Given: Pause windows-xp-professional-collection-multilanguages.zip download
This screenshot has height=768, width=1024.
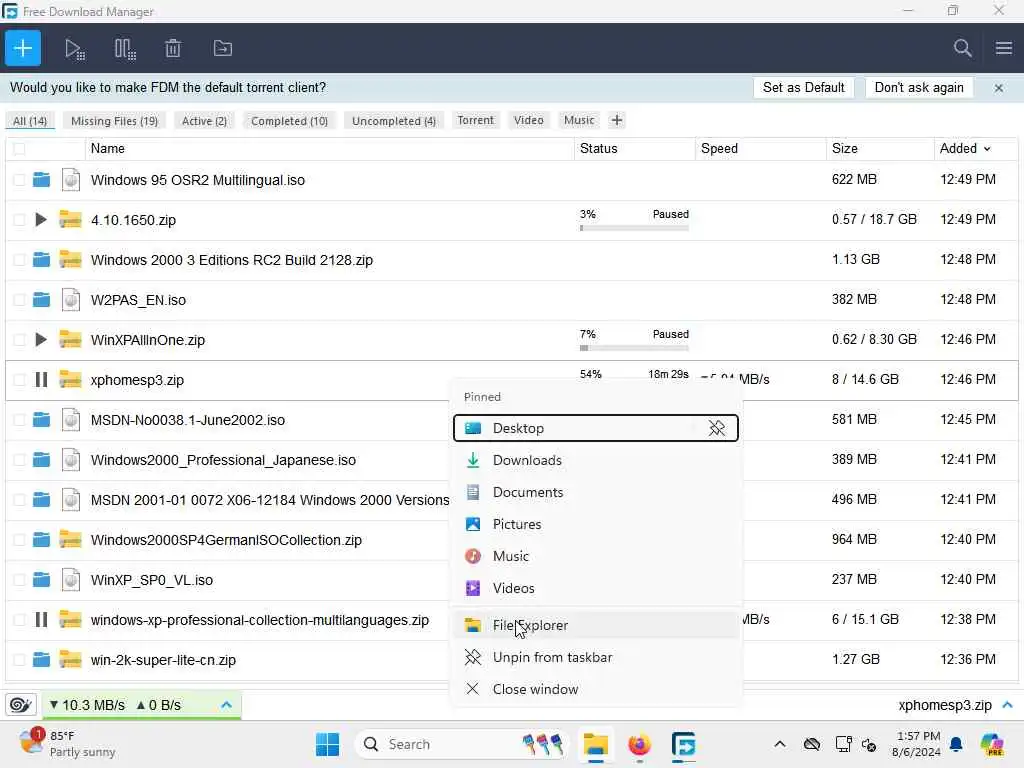Looking at the screenshot, I should [x=41, y=619].
